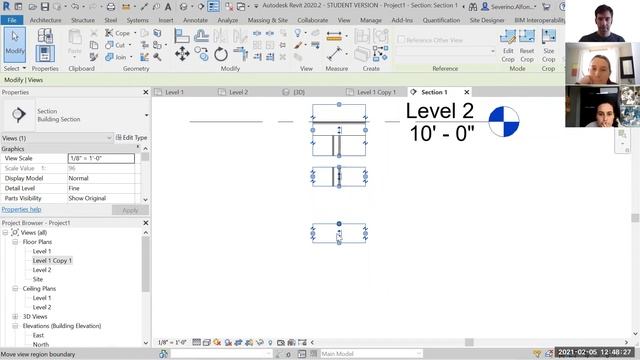This screenshot has width=640, height=360.
Task: Click the Print icon in quick access toolbar
Action: click(111, 7)
